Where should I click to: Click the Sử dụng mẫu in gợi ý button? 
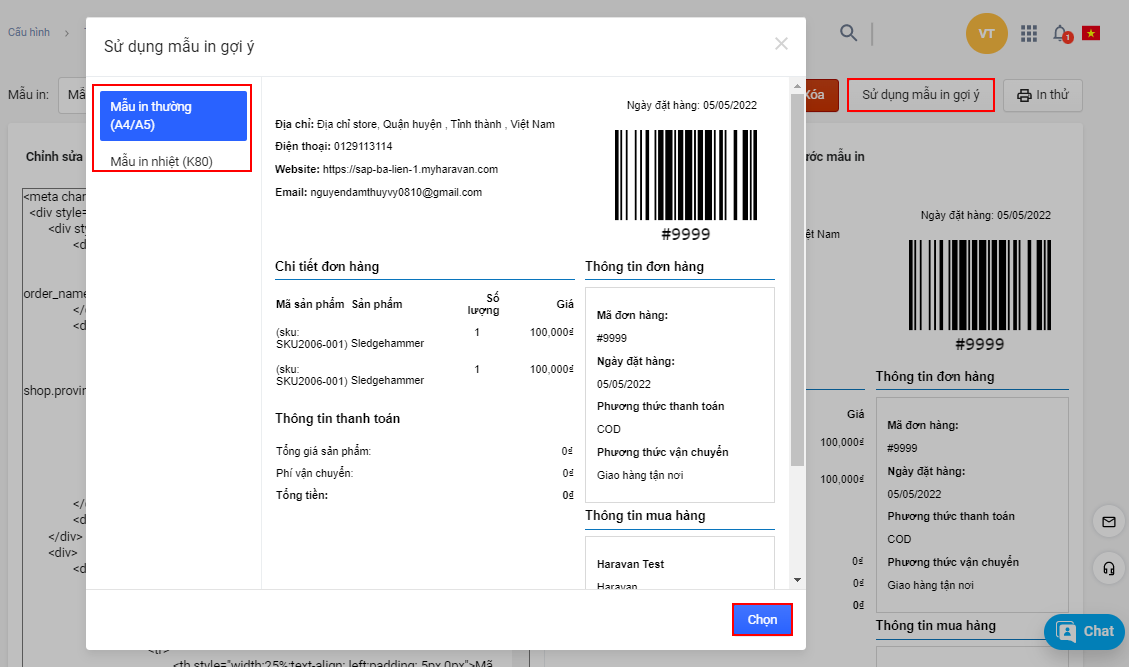coord(920,95)
